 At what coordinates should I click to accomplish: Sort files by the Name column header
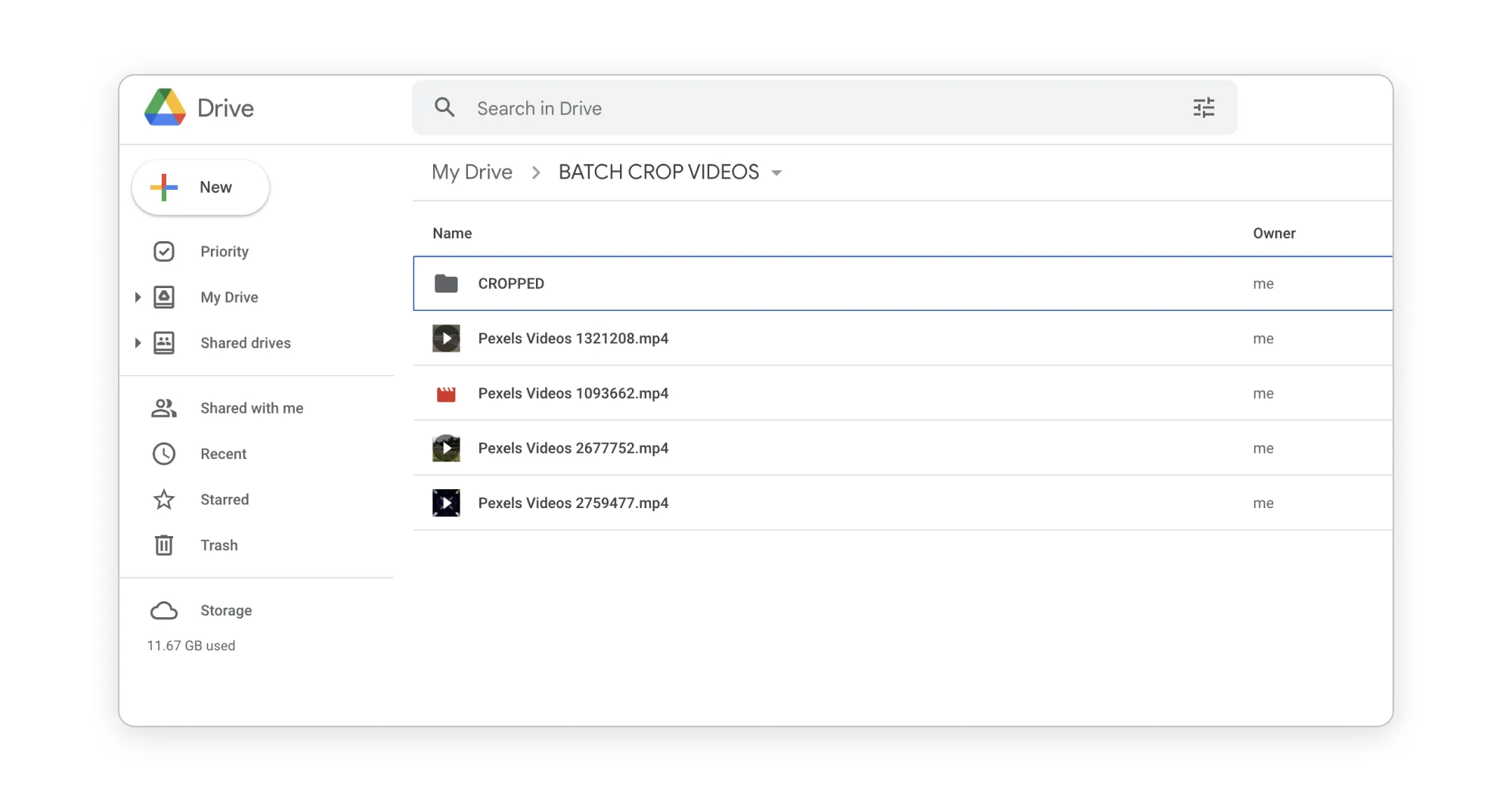pyautogui.click(x=452, y=234)
